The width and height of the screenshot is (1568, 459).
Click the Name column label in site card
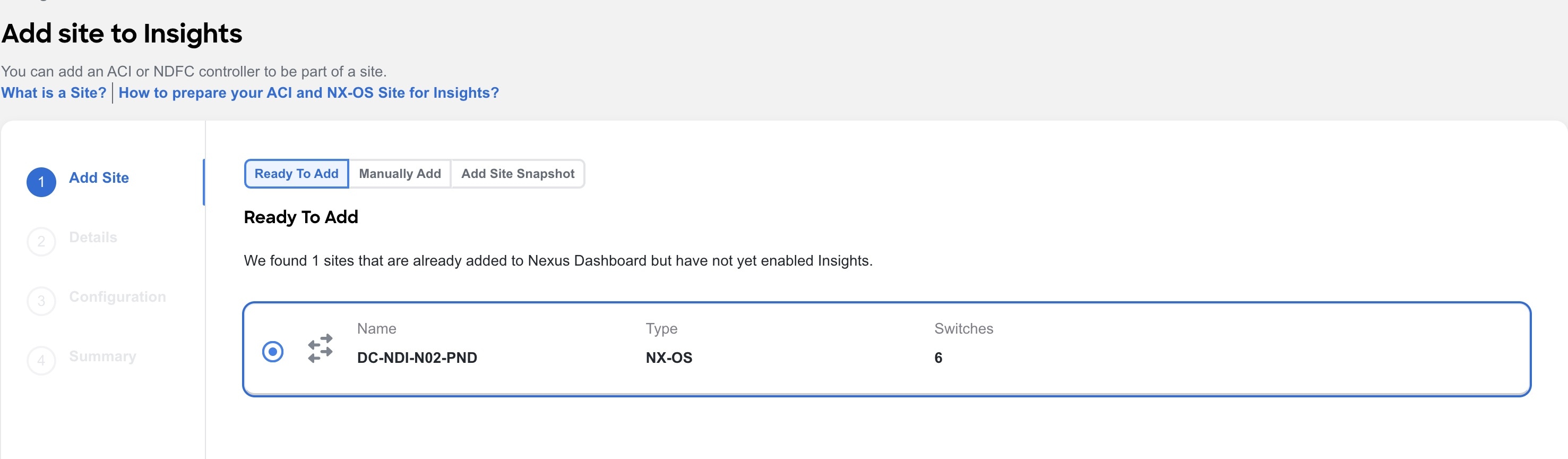[377, 328]
